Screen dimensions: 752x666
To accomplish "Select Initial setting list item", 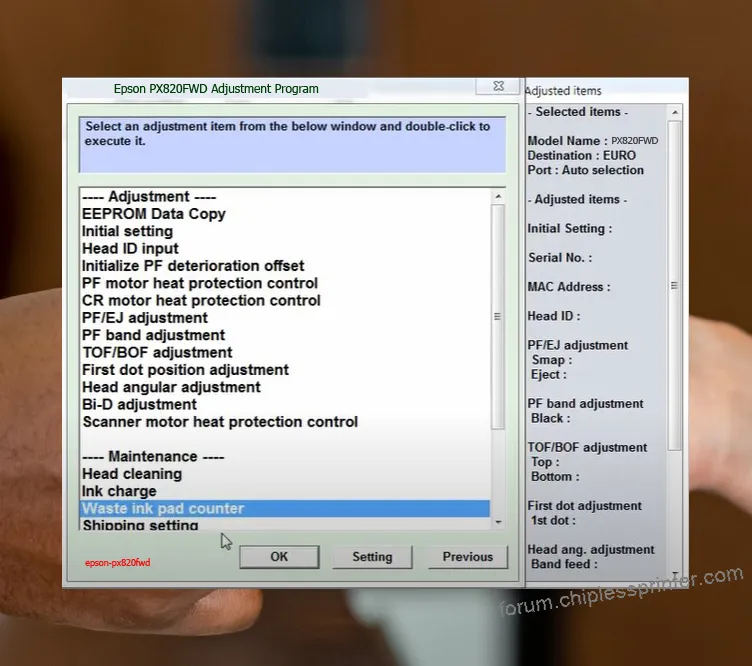I will click(x=127, y=231).
